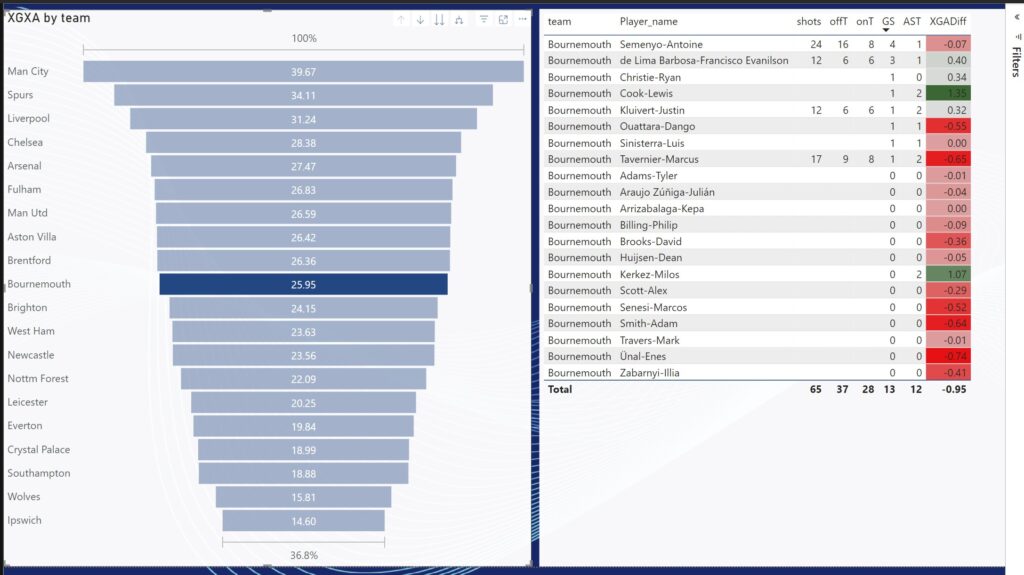Click the Ipswich axis label
The height and width of the screenshot is (575, 1024).
pyautogui.click(x=24, y=520)
